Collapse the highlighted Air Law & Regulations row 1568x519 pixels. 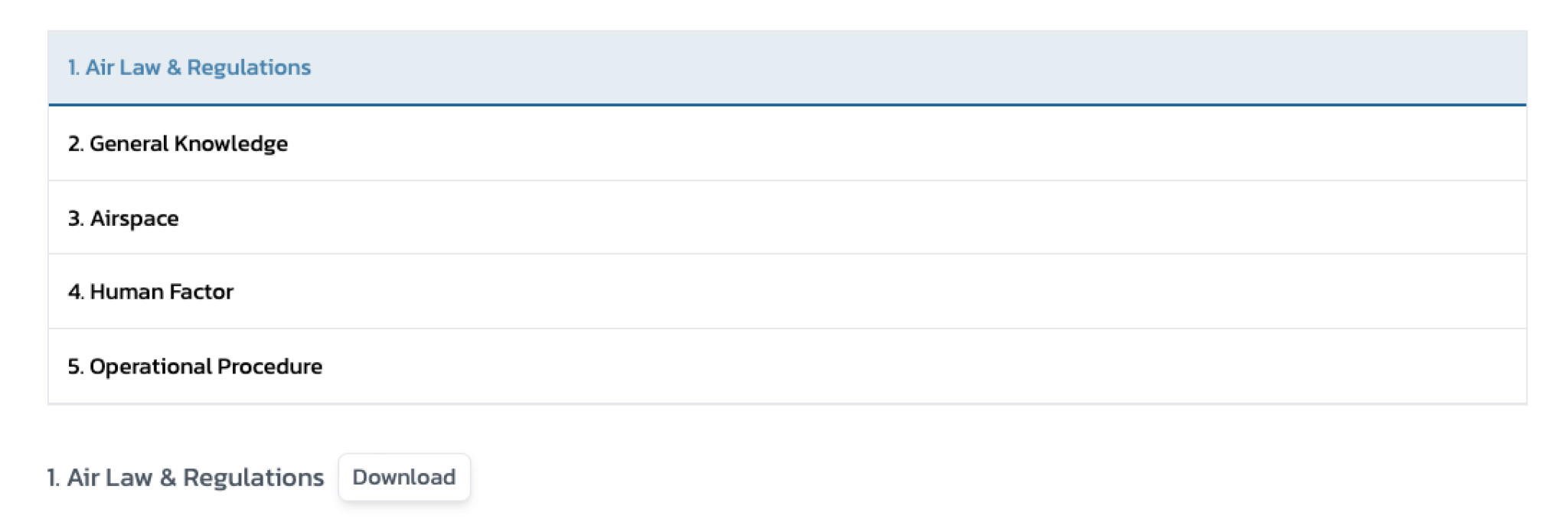click(189, 67)
